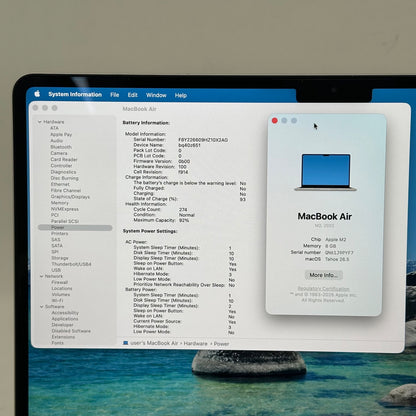Click the "State of Charge (%)" row

click(189, 199)
